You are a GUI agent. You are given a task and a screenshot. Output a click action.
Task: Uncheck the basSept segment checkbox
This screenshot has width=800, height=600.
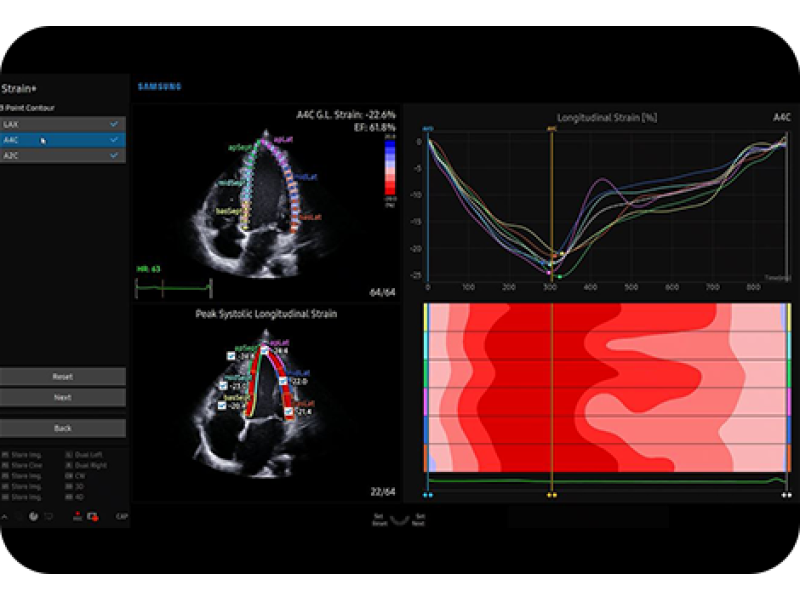coord(222,405)
